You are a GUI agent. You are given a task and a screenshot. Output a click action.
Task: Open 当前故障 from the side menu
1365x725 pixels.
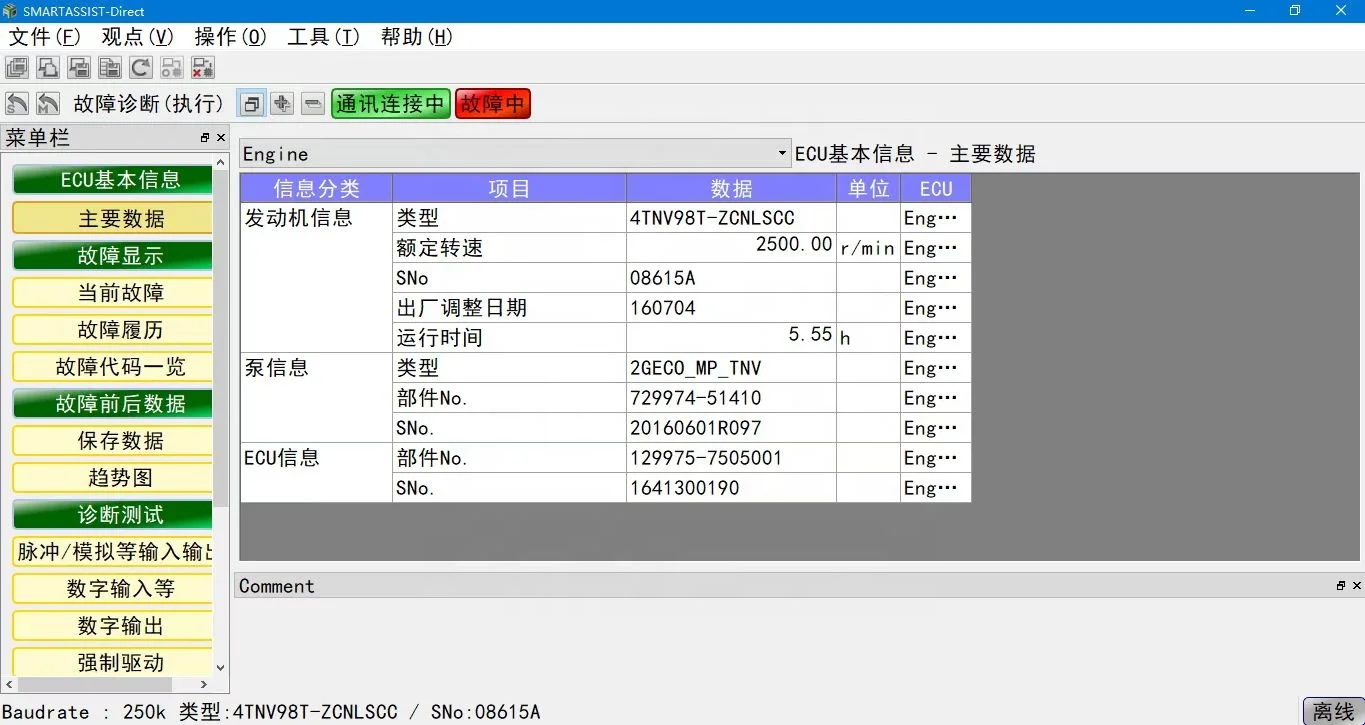coord(112,293)
